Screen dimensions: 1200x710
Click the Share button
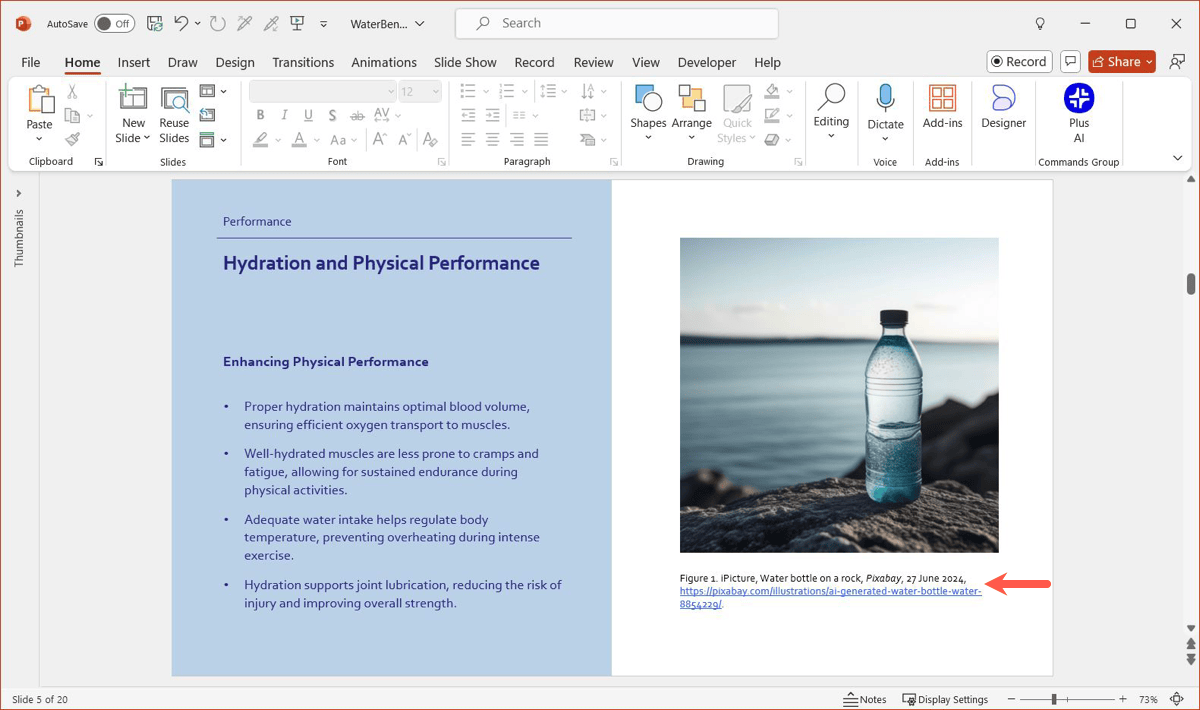point(1122,62)
